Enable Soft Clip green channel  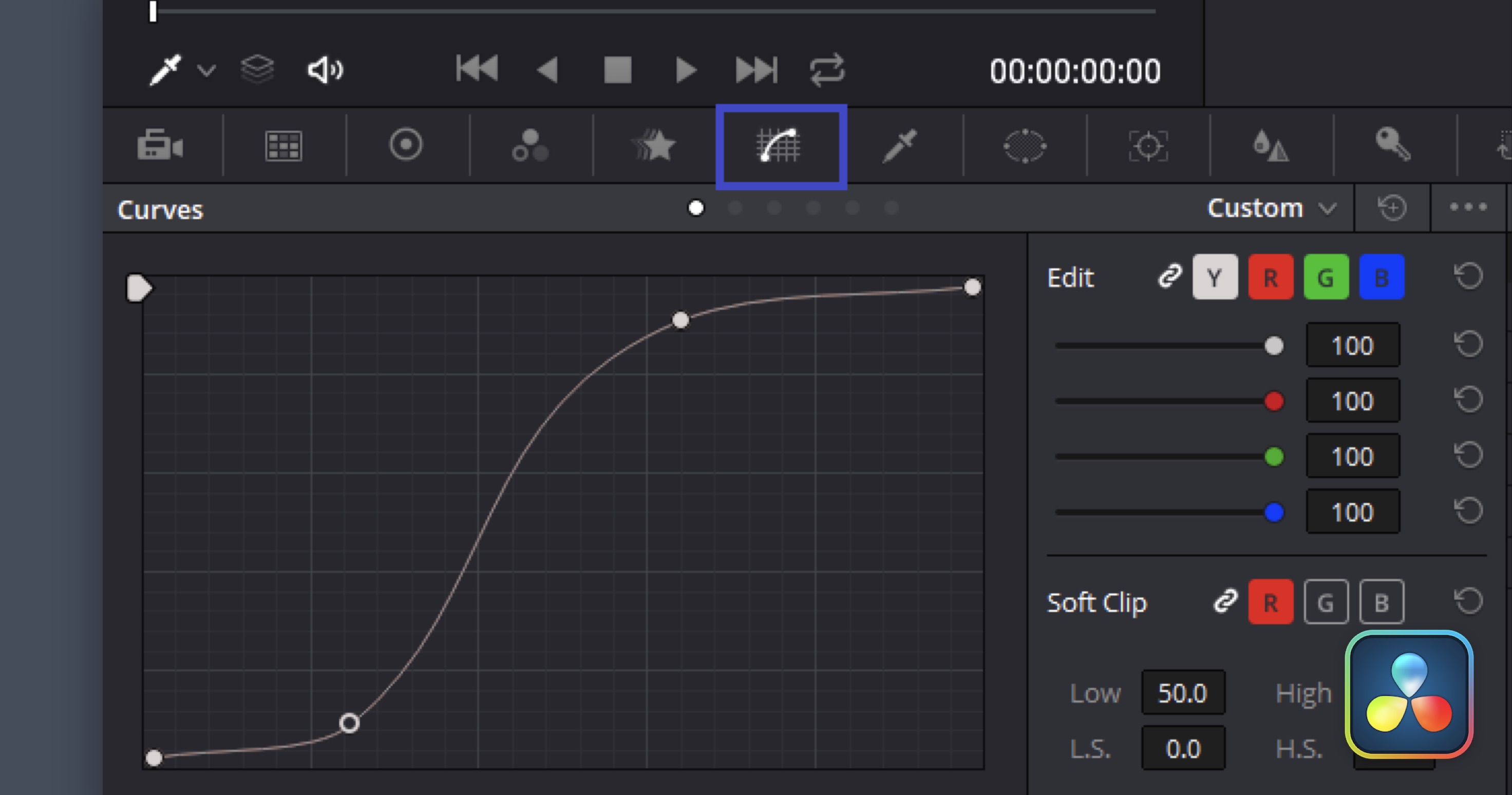(1326, 602)
